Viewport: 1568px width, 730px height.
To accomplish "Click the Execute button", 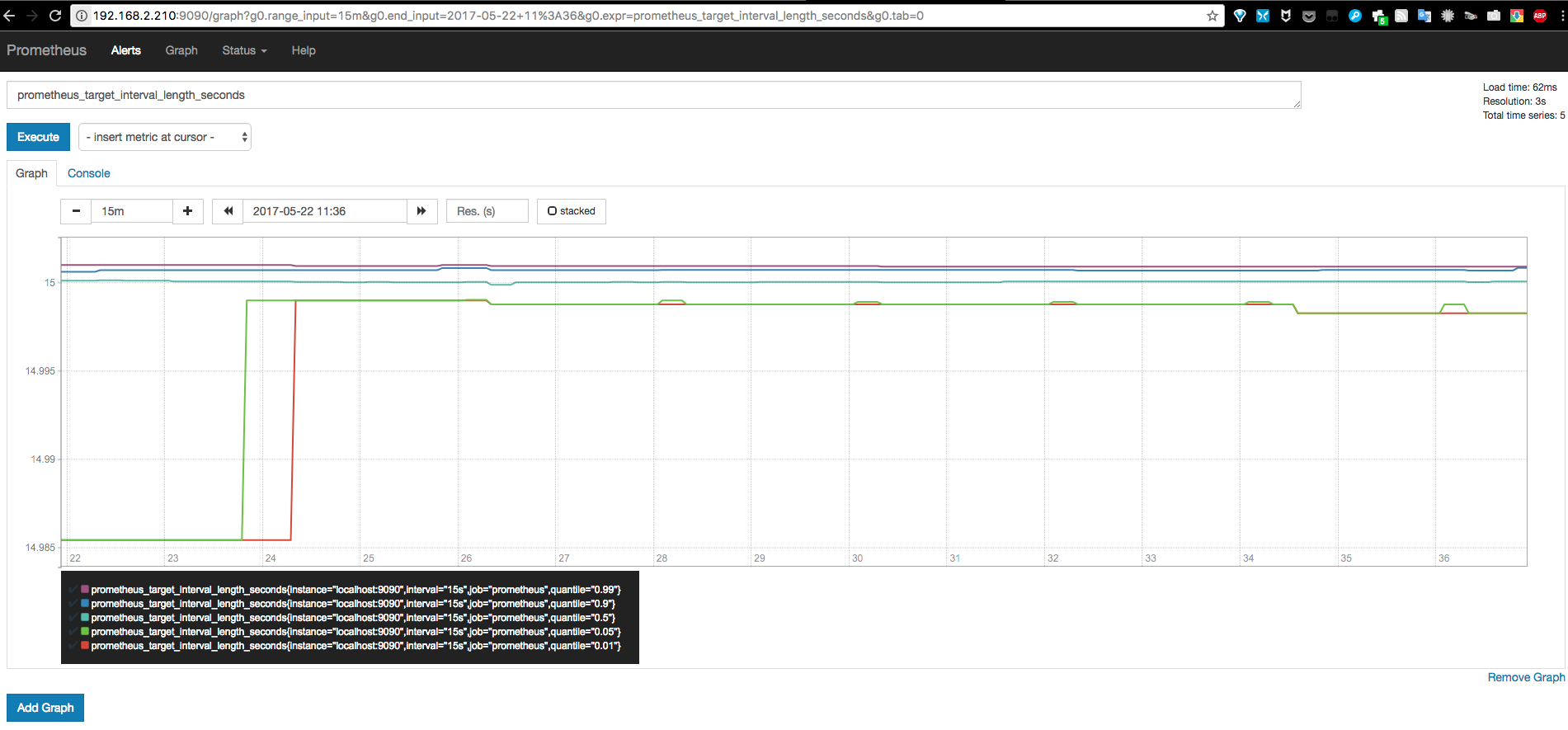I will [x=38, y=137].
